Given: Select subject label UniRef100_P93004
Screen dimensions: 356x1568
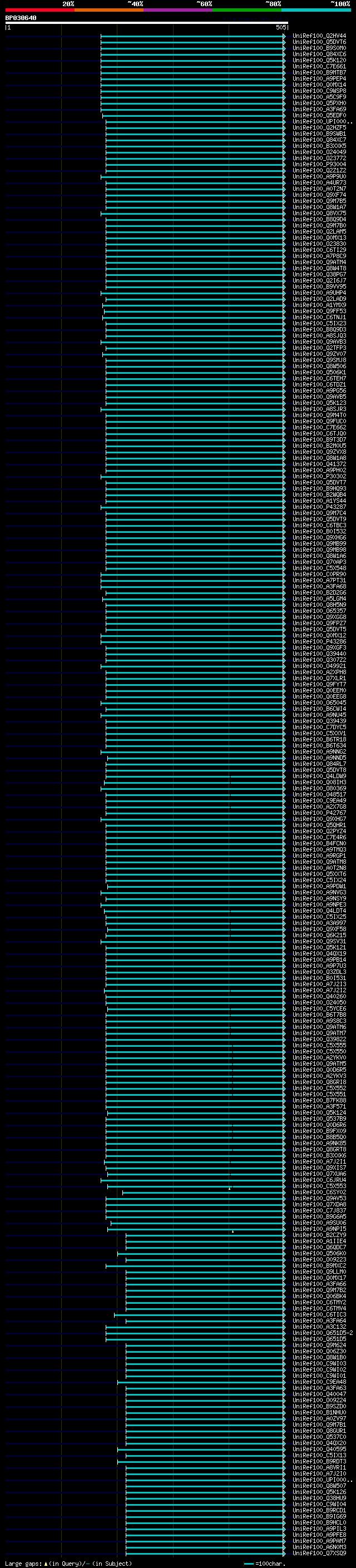Looking at the screenshot, I should click(x=319, y=164).
